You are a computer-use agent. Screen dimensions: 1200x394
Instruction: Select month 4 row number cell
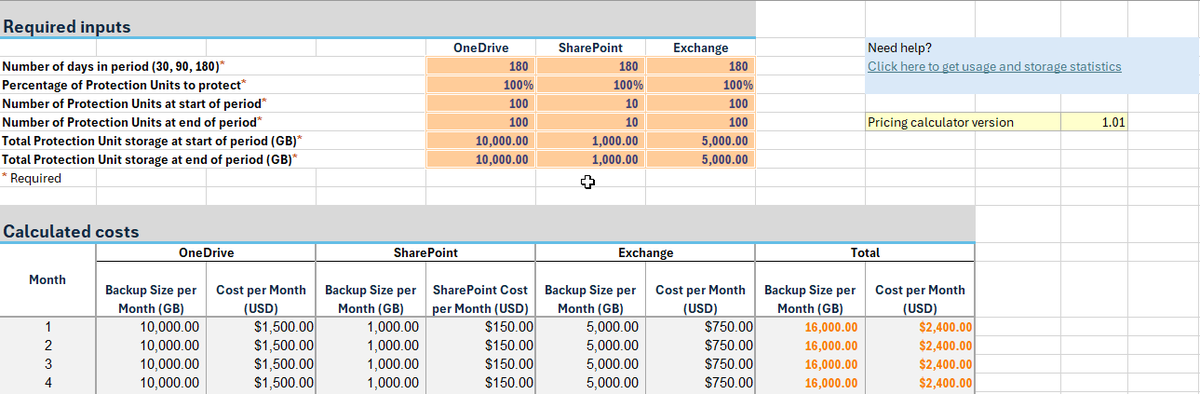48,382
